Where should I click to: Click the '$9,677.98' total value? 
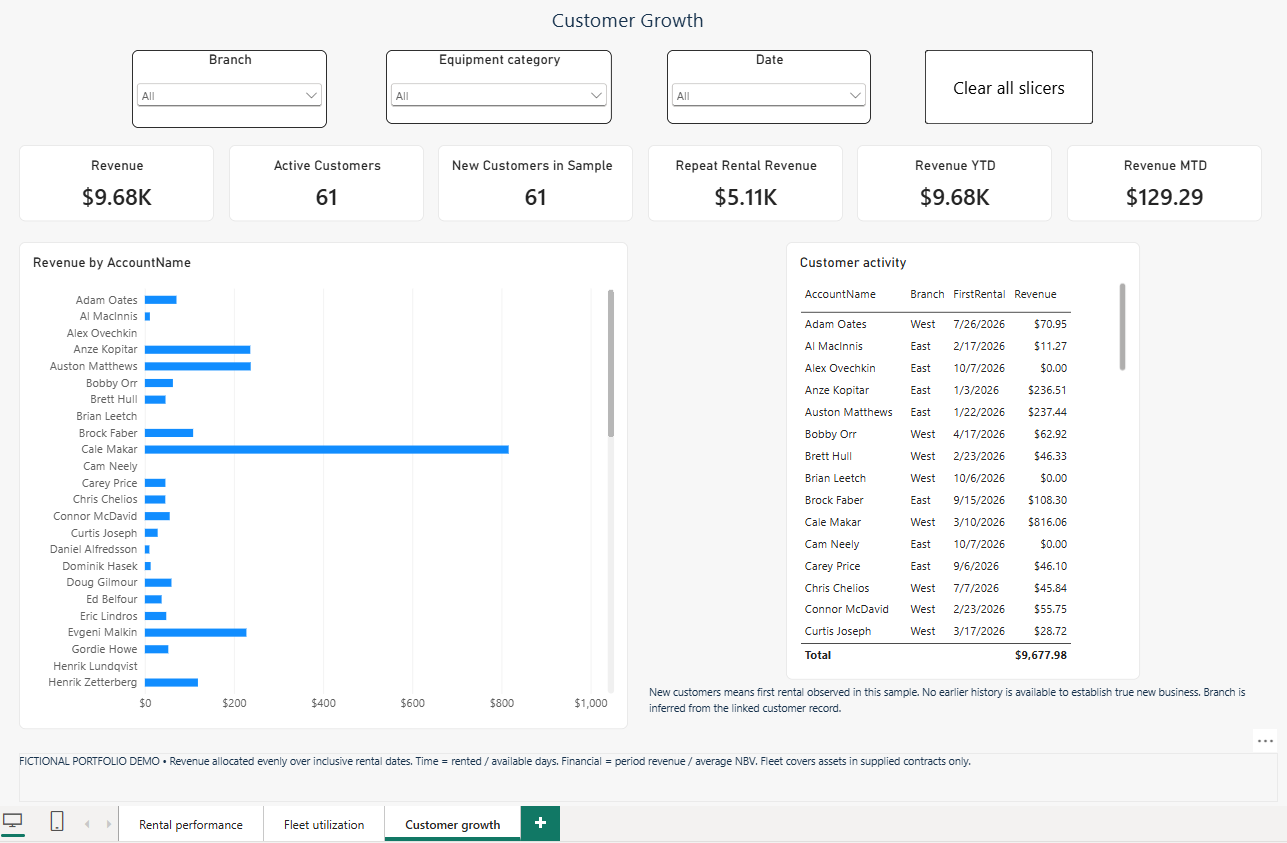pos(1041,655)
